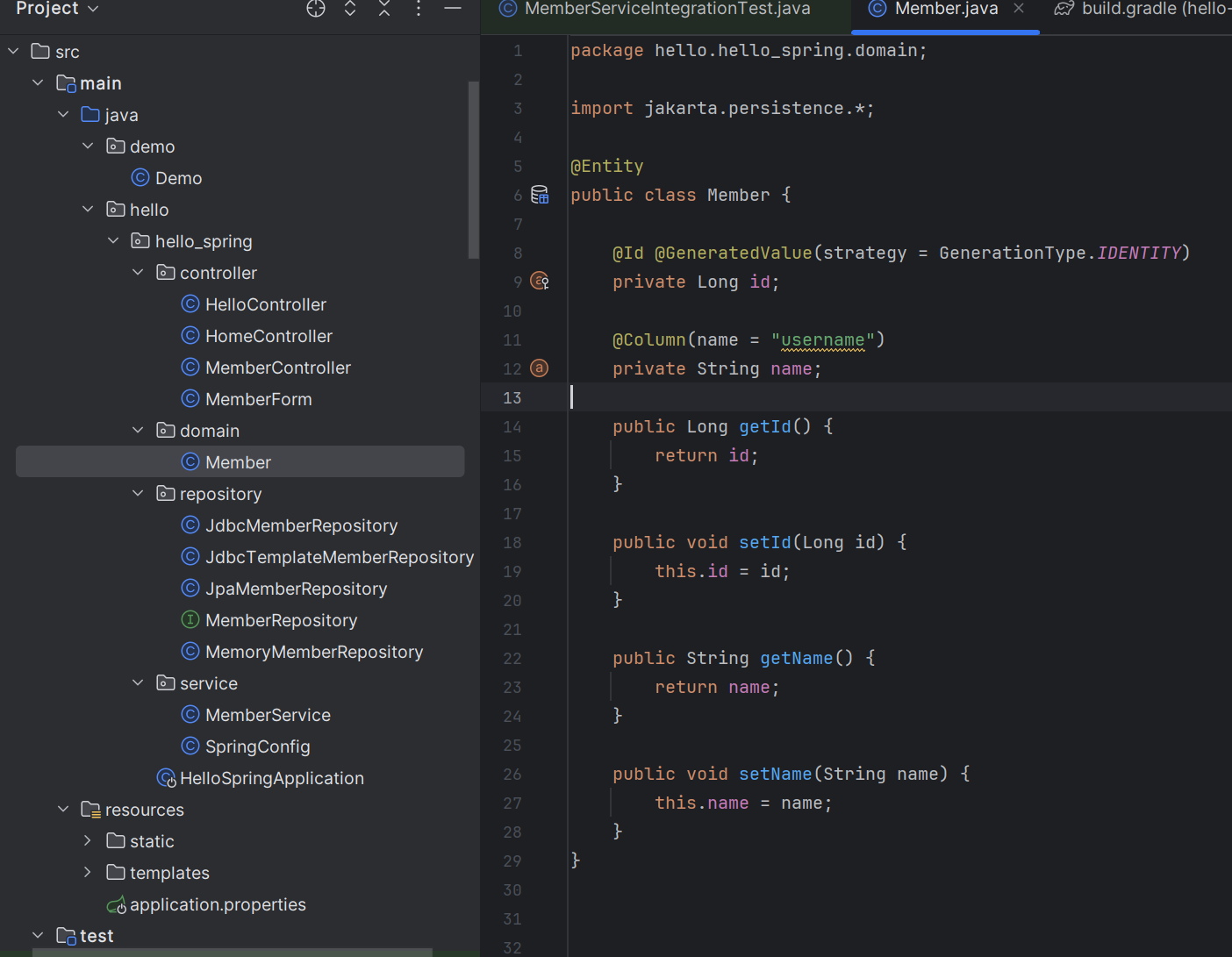The height and width of the screenshot is (957, 1232).
Task: Select the Member class in domain
Action: click(x=240, y=462)
